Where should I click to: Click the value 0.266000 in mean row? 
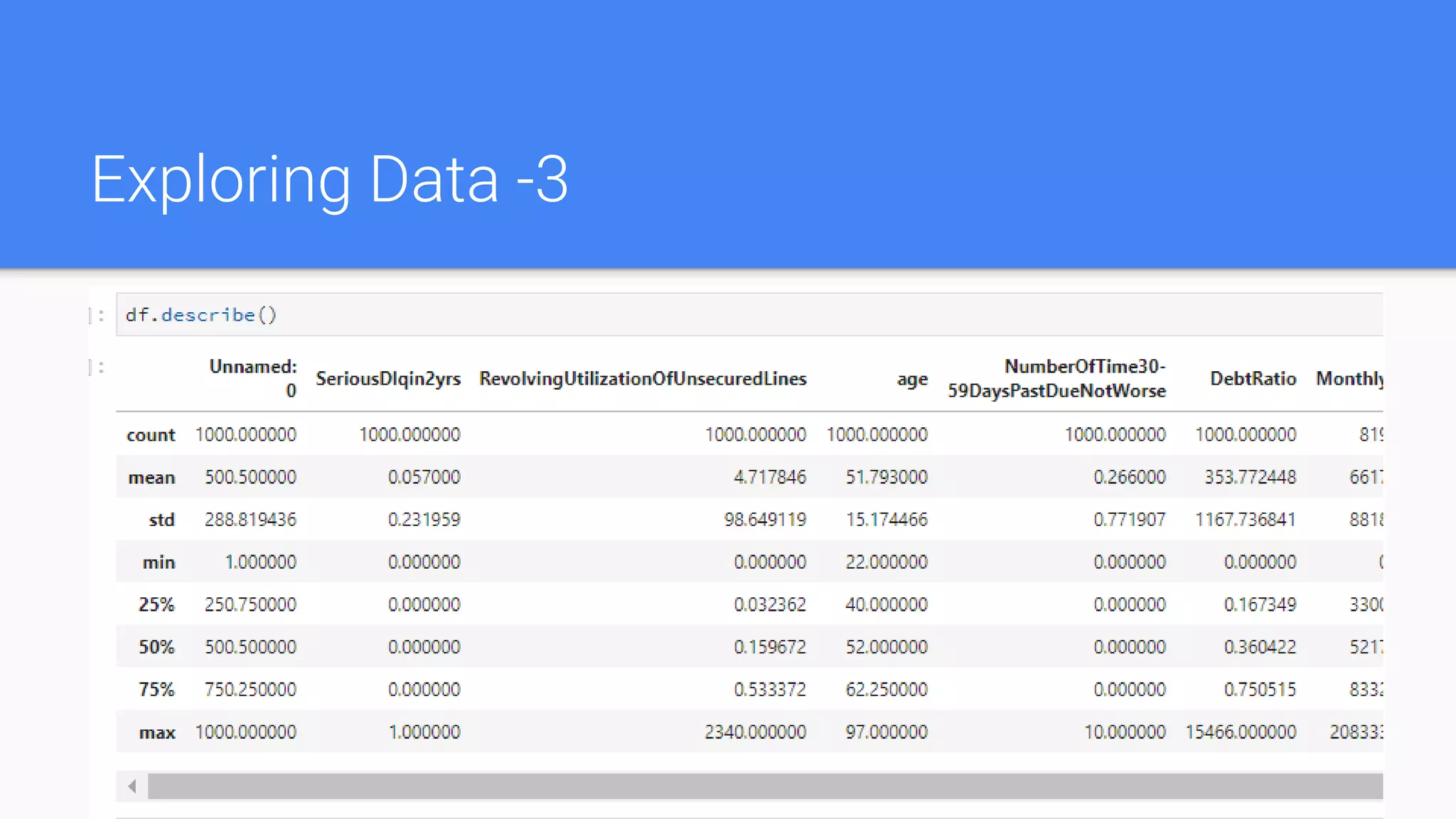coord(1130,477)
